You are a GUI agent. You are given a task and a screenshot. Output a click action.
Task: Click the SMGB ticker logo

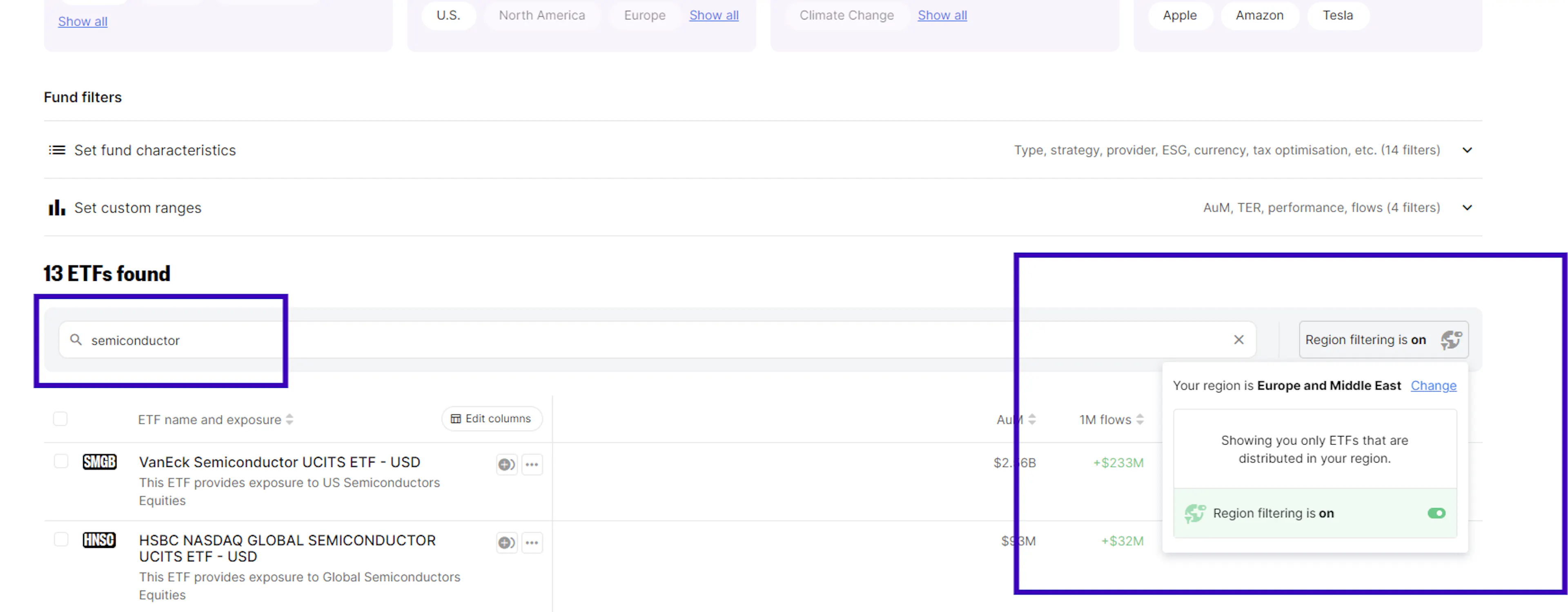click(x=99, y=462)
